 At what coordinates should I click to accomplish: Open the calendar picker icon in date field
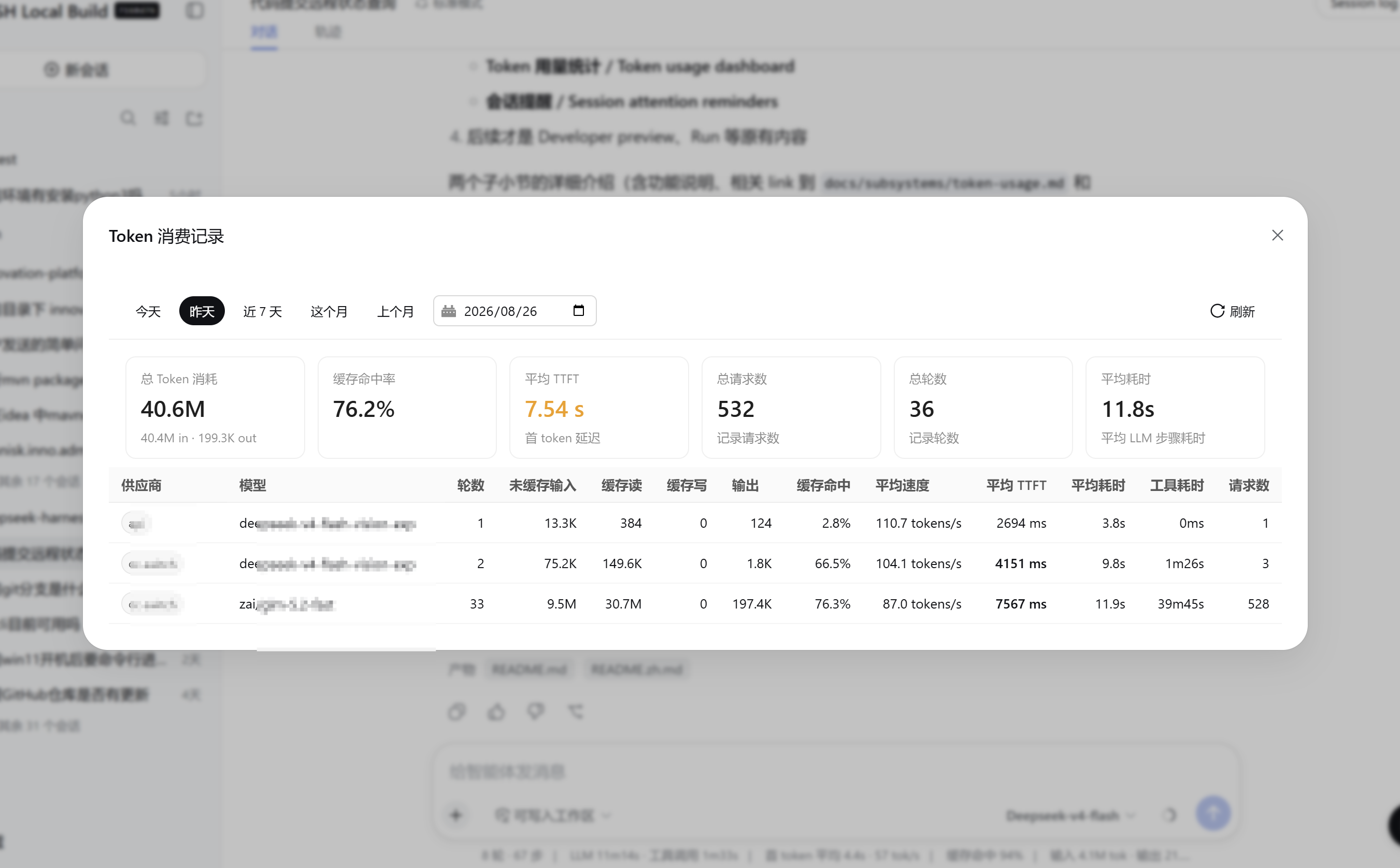(578, 311)
